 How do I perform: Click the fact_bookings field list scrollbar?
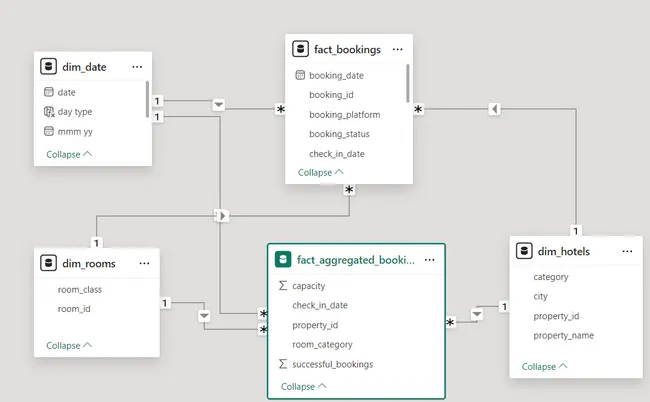coord(407,83)
